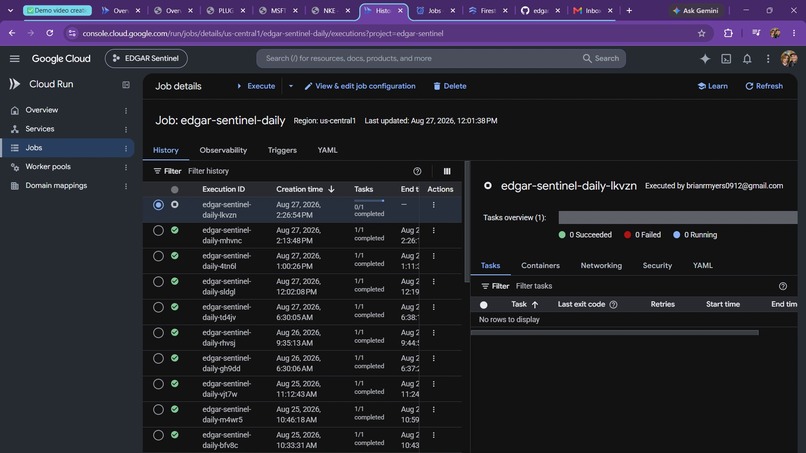Select radio button for edgar-sentinel-daily-td4jv
This screenshot has width=806, height=453.
158,307
